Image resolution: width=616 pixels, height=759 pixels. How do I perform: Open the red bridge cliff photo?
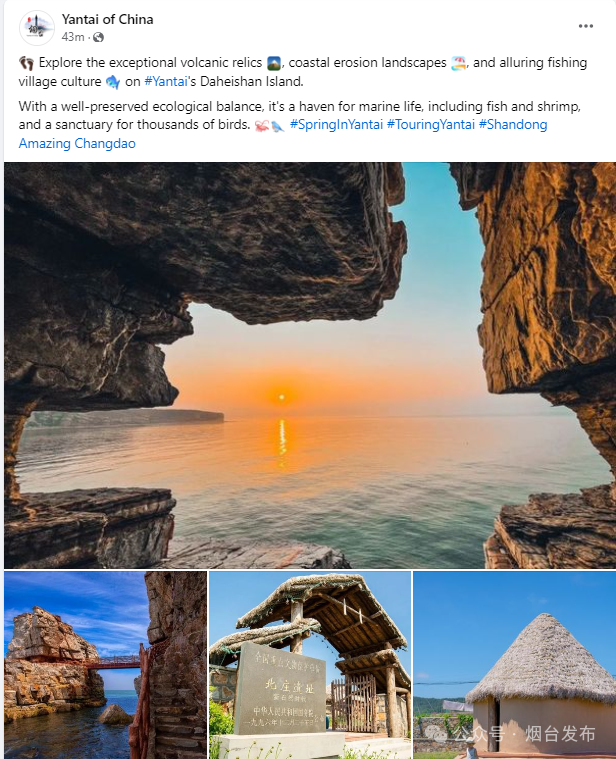point(105,665)
